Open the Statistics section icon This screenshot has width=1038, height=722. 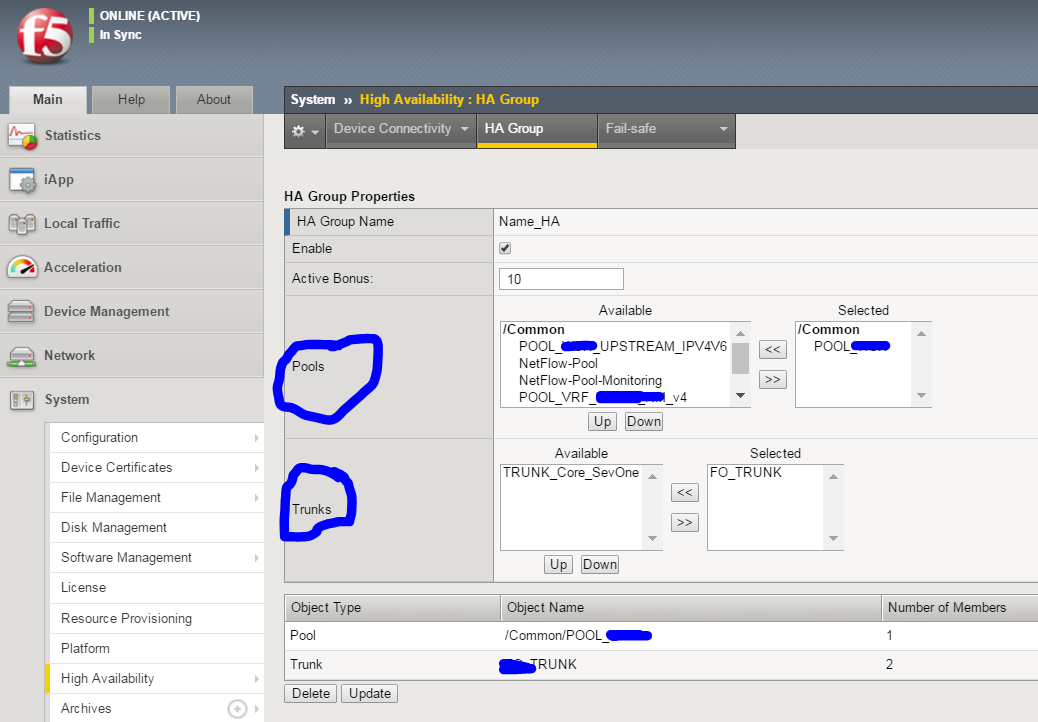[22, 135]
